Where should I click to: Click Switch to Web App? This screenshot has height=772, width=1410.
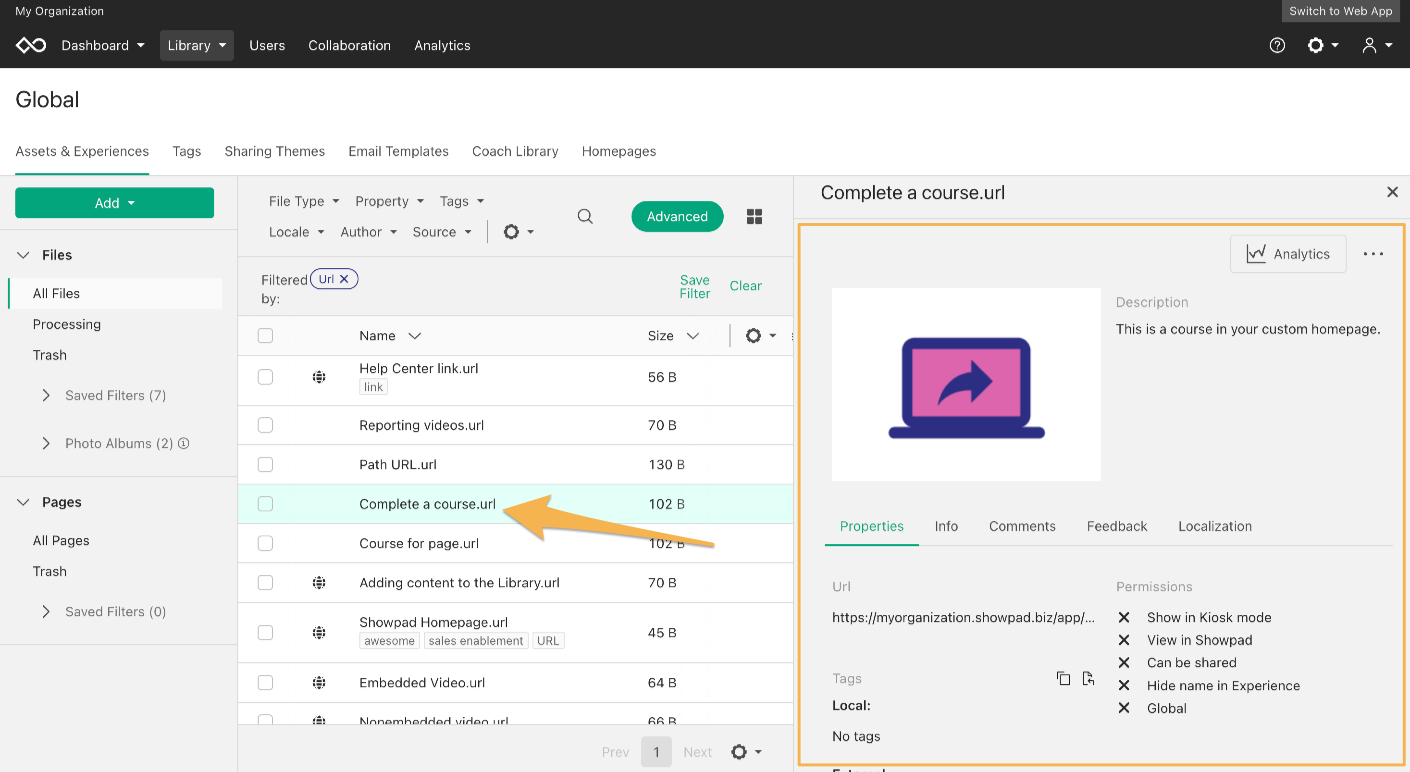1341,11
